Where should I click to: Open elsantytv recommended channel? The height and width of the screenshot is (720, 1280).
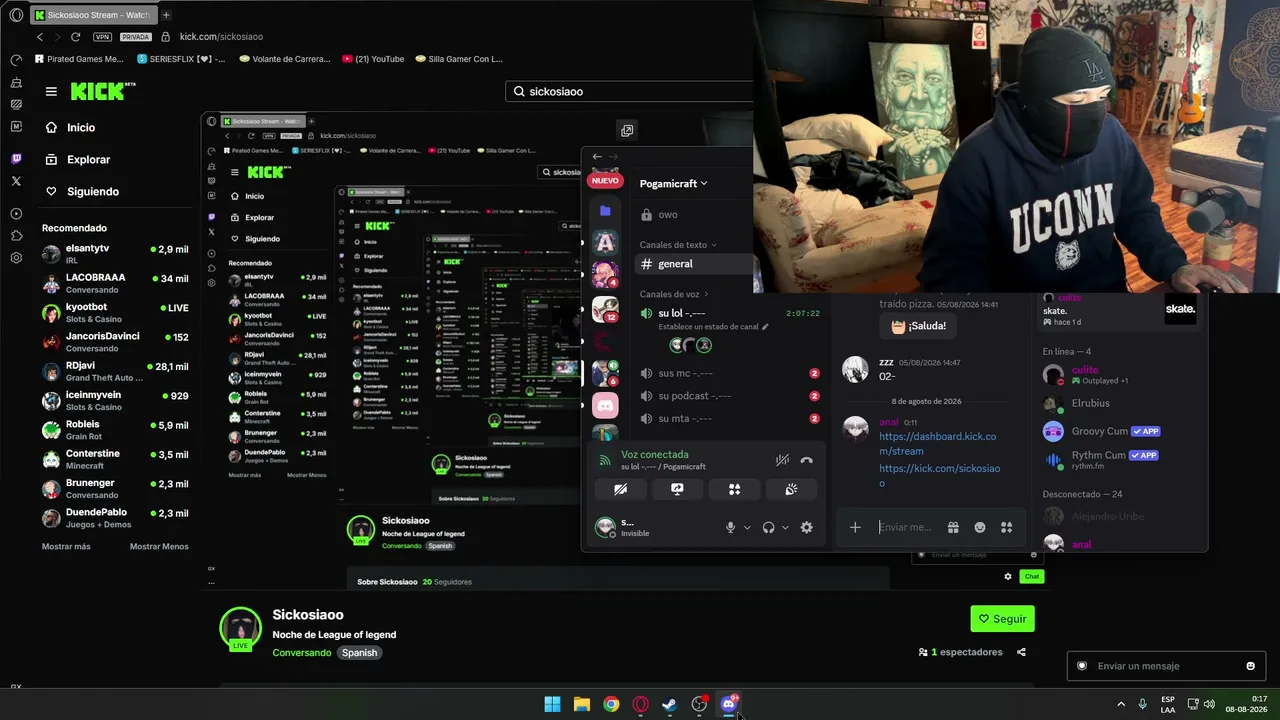pos(115,254)
